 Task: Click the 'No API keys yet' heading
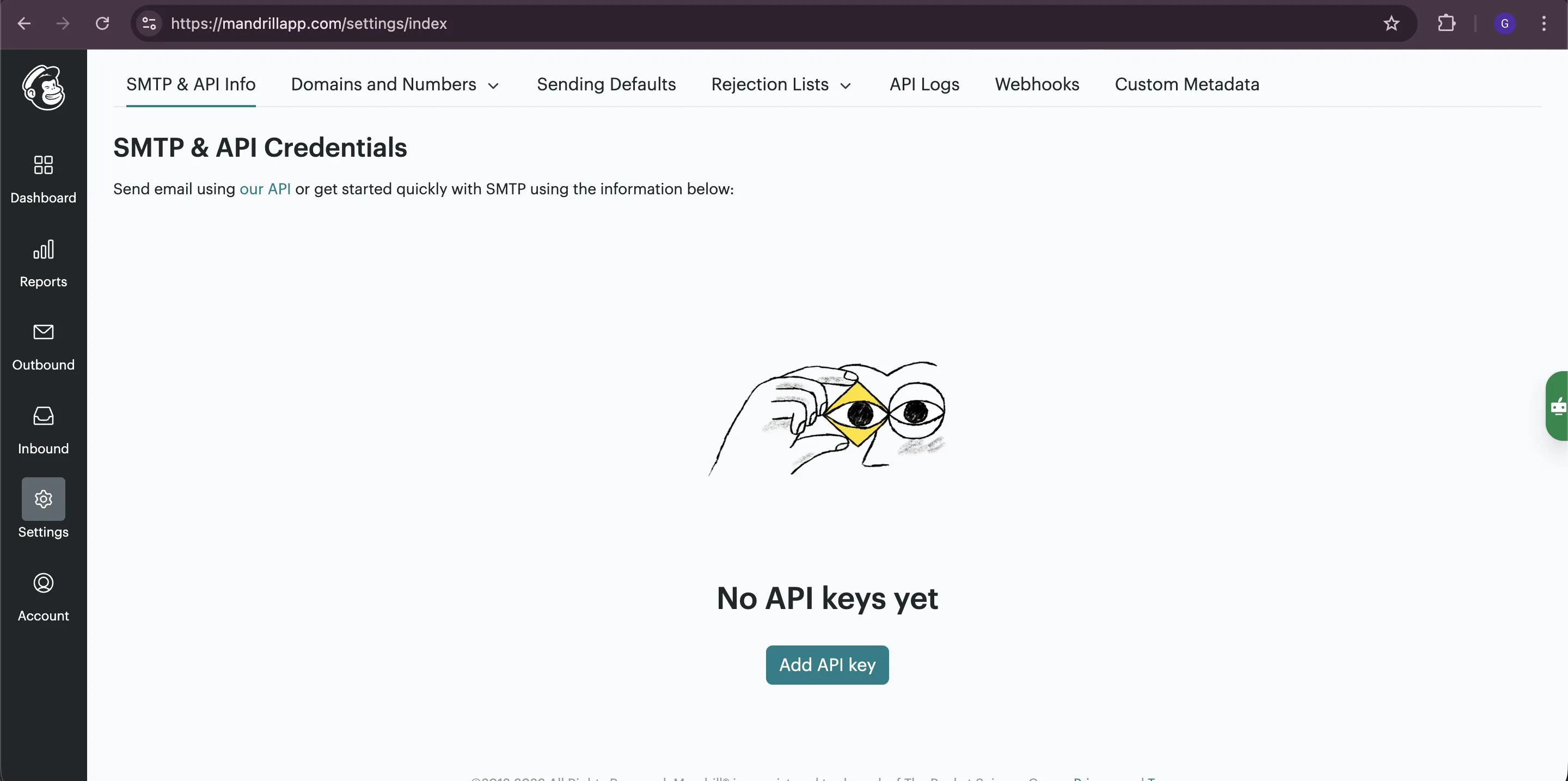(x=827, y=598)
